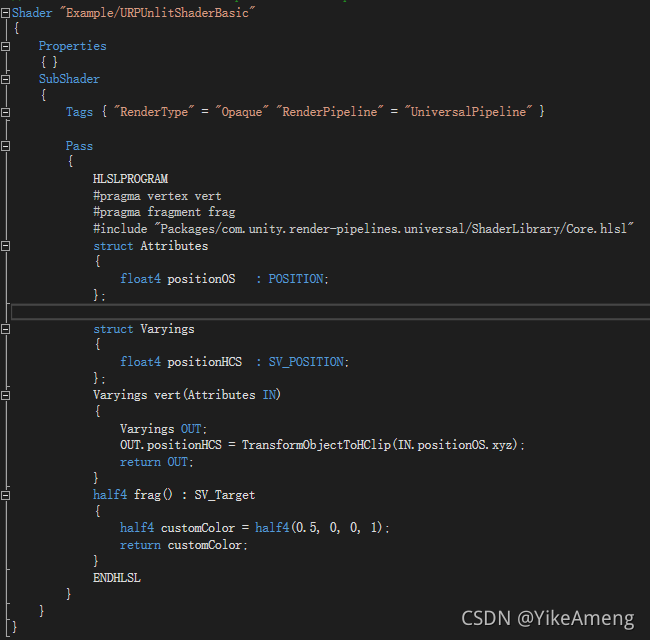This screenshot has width=650, height=640.
Task: Click the #pragma fragment frag line
Action: [x=164, y=212]
